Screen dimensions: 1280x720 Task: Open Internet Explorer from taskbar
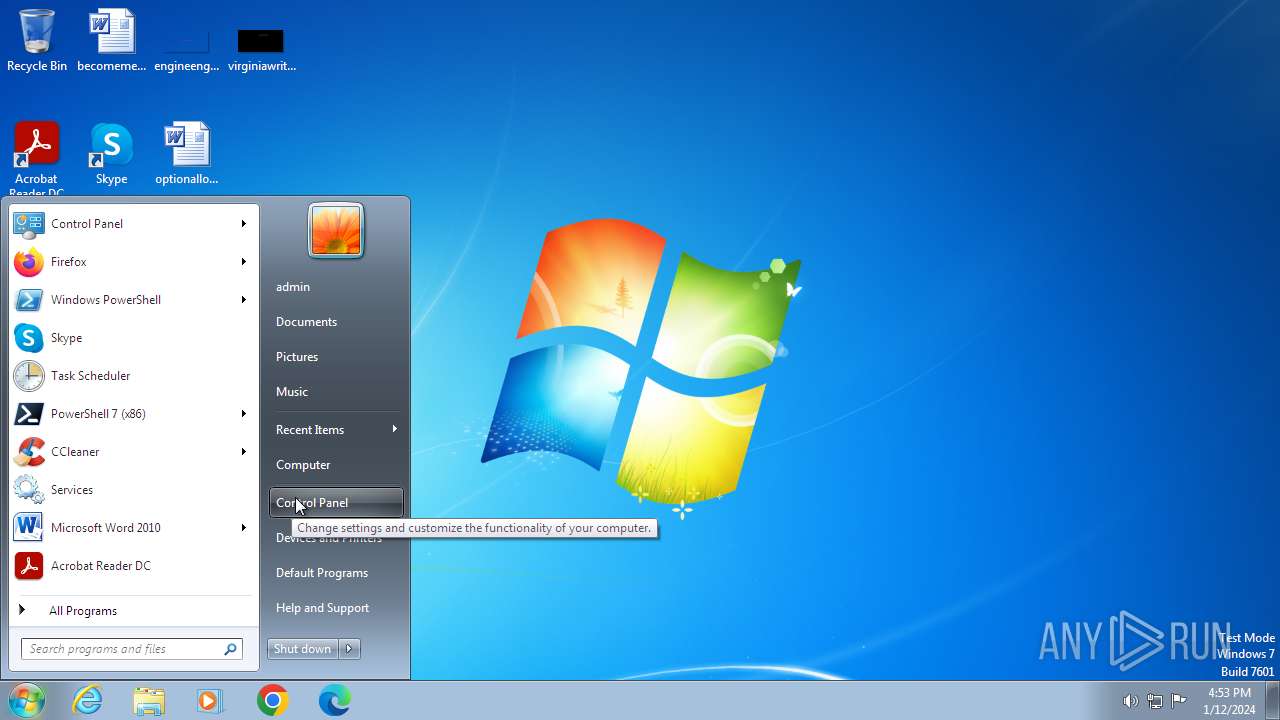[88, 701]
